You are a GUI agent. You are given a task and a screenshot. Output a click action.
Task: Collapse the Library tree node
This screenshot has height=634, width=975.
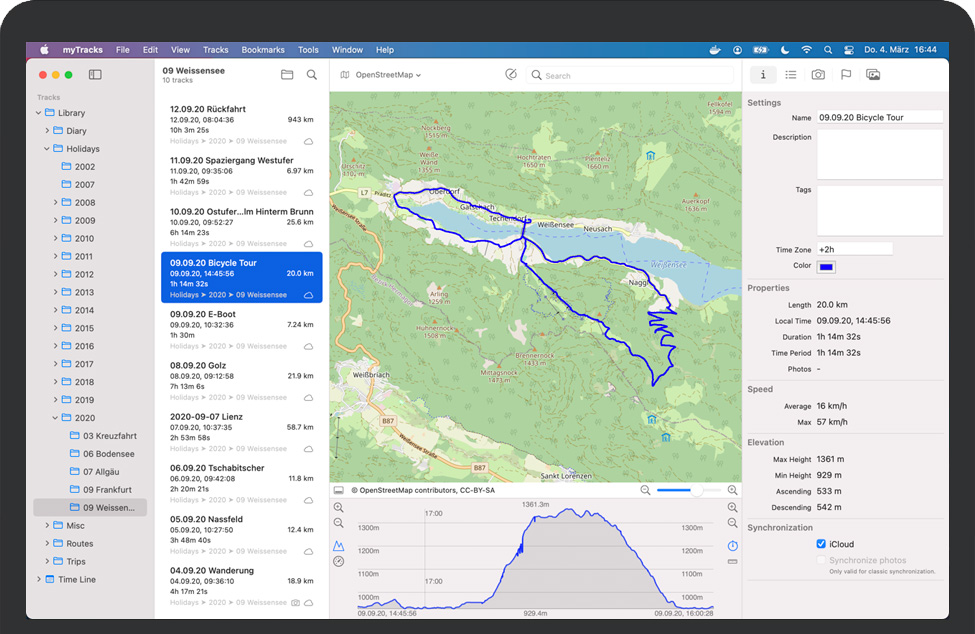coord(39,113)
